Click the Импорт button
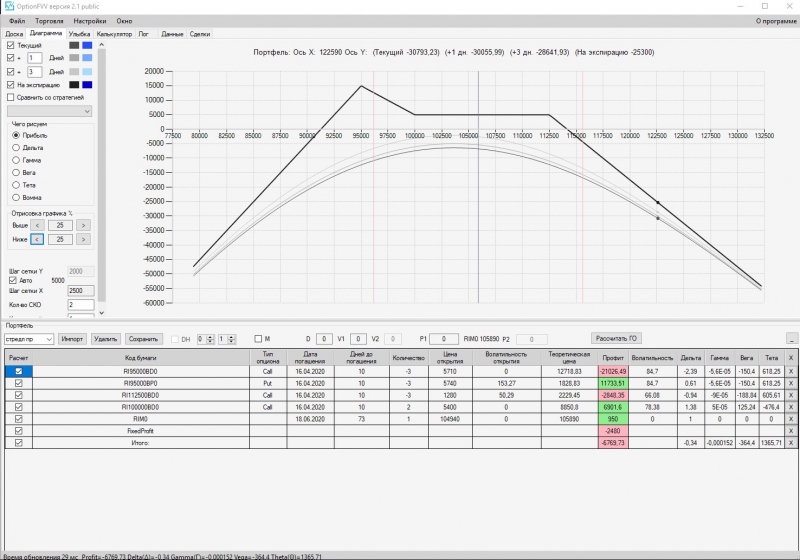 coord(72,339)
